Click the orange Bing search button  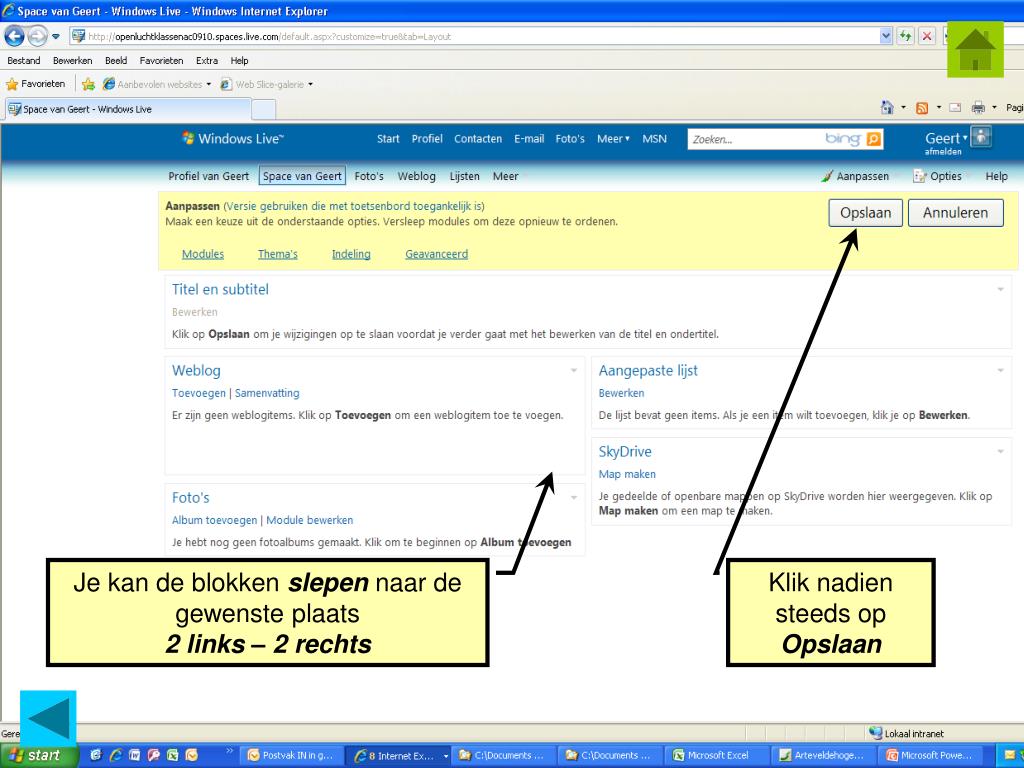[874, 139]
